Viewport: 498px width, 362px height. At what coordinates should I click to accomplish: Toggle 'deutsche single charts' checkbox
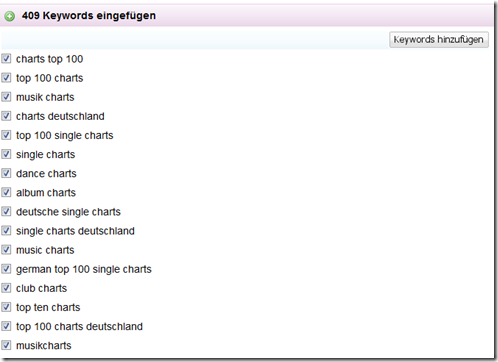point(6,211)
